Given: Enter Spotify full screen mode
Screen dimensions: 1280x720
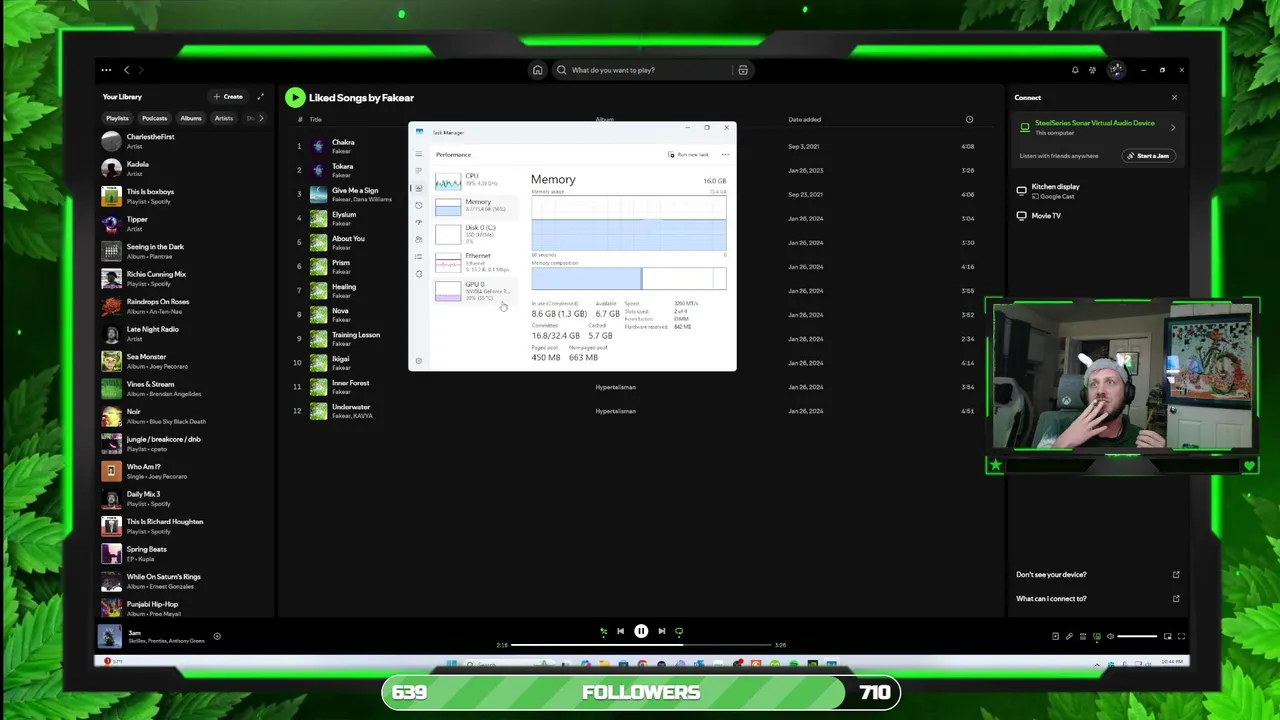Looking at the screenshot, I should [1181, 636].
